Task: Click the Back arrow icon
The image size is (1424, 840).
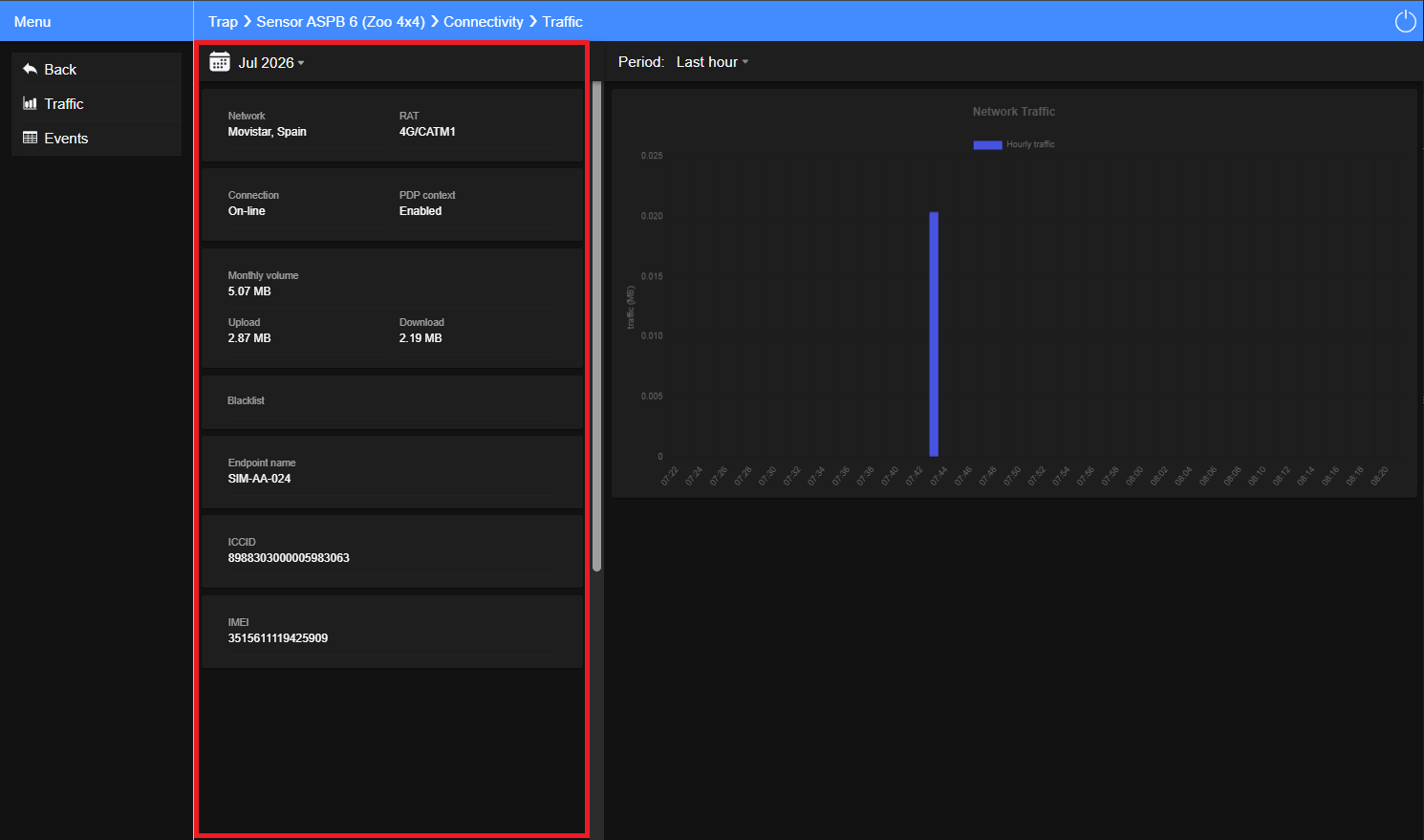Action: tap(30, 69)
